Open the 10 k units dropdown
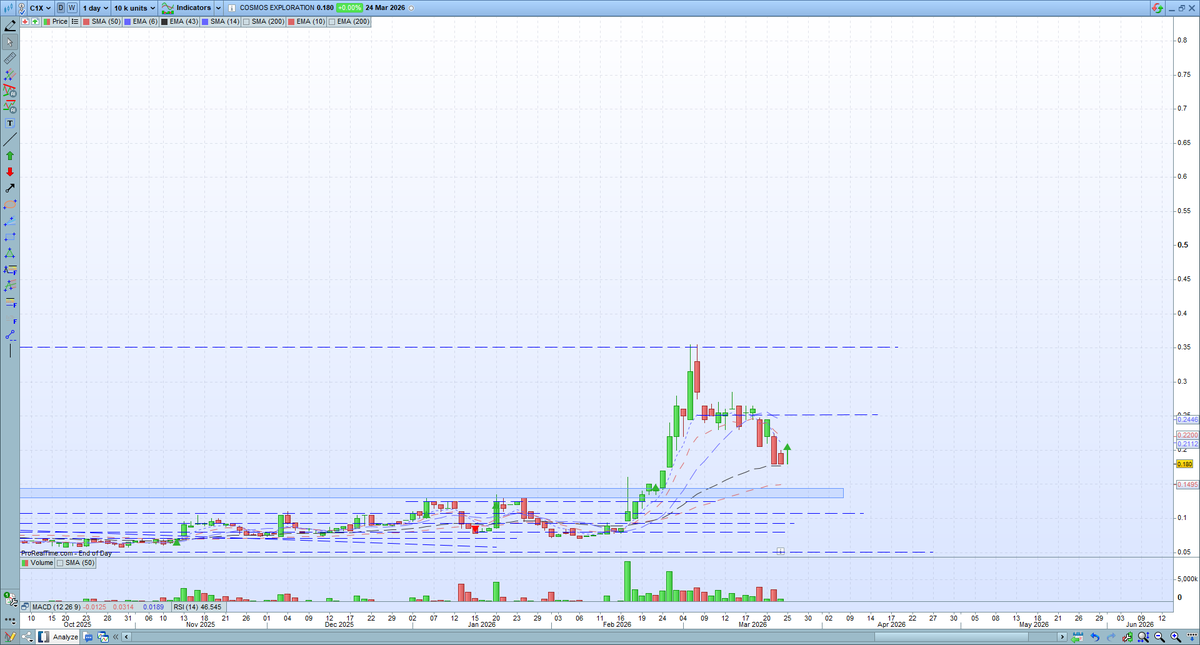Screen dimensions: 1200x645 coord(134,7)
